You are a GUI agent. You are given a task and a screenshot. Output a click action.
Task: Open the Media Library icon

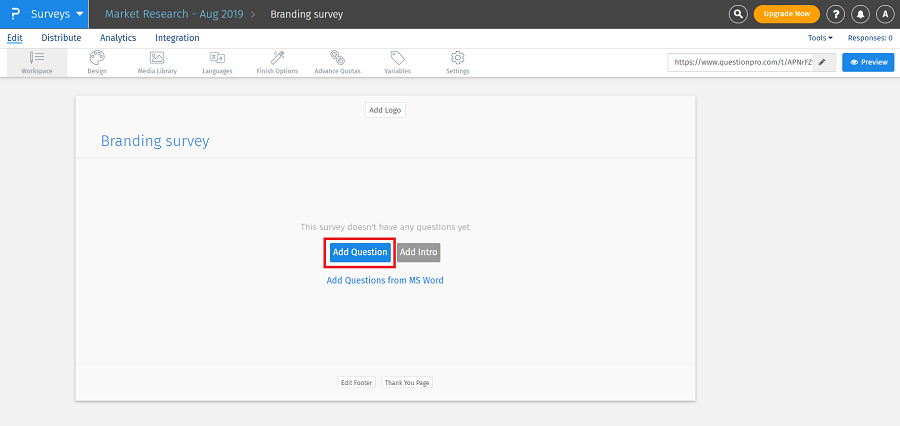(x=157, y=58)
